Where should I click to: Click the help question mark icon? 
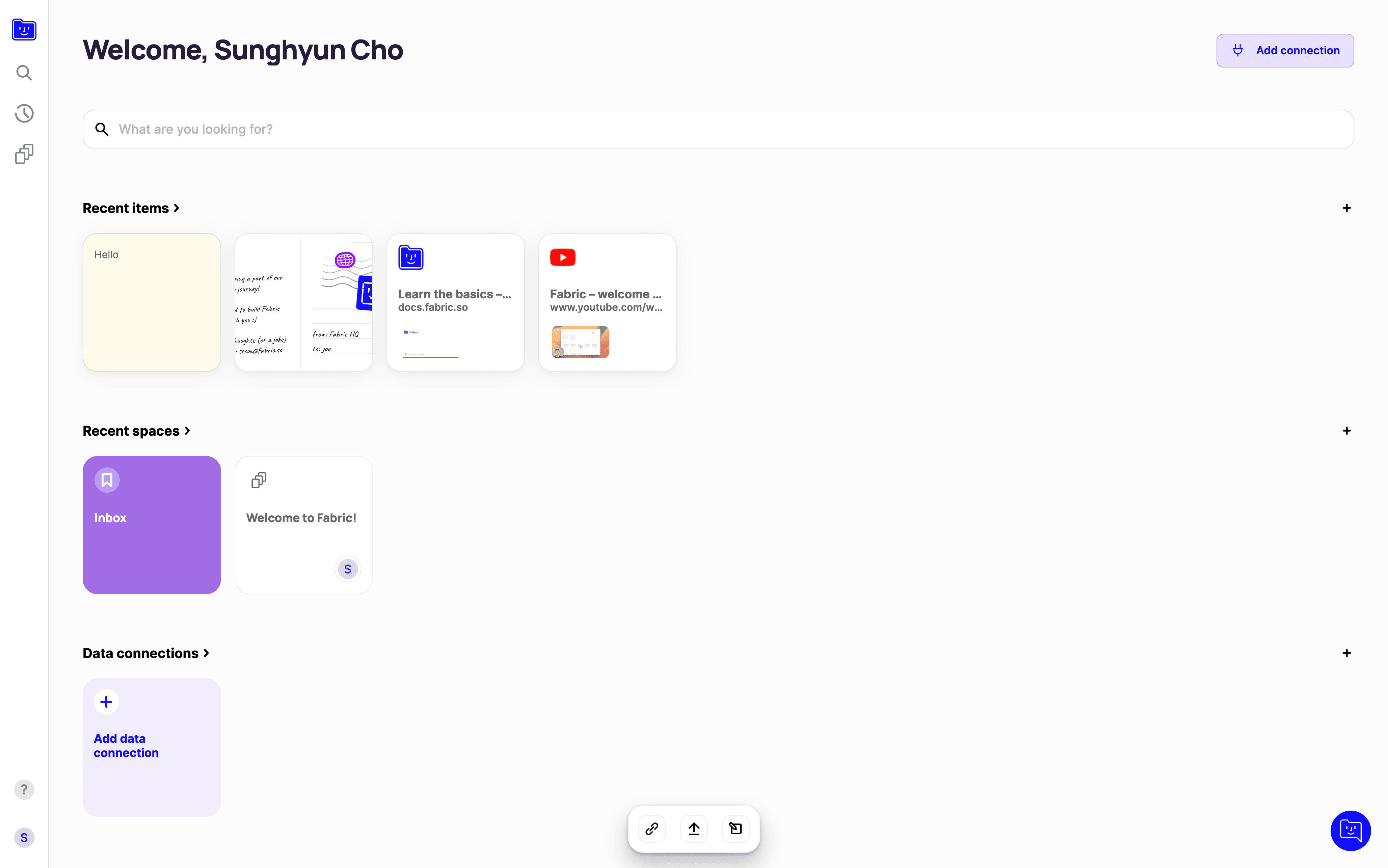pyautogui.click(x=24, y=789)
